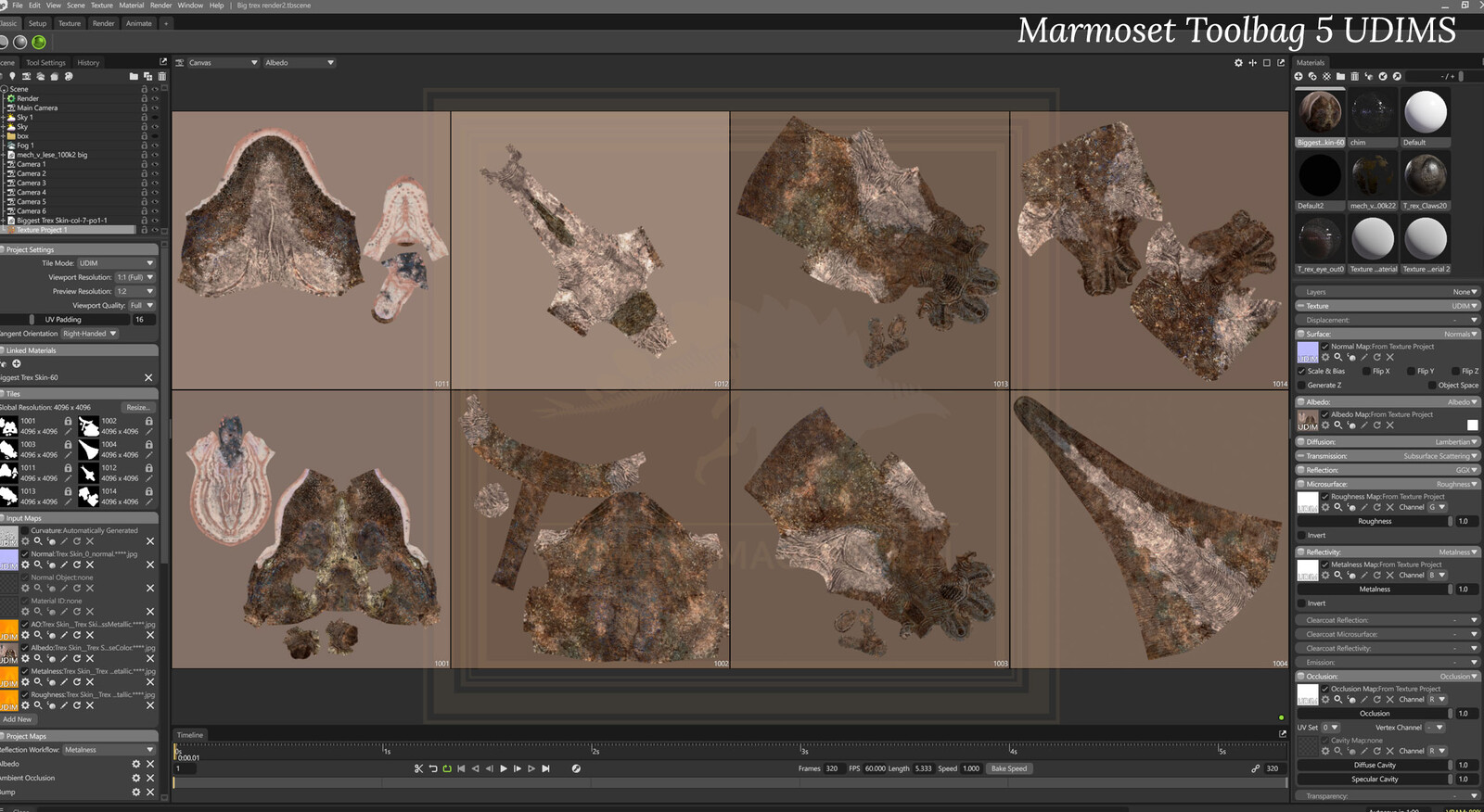Adjust the UV Padding slider
Screen dimensions: 1484x812
pos(63,320)
